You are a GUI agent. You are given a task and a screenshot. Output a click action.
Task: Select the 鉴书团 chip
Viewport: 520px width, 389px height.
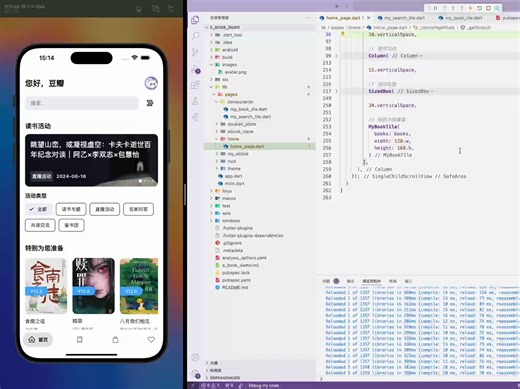coord(71,225)
